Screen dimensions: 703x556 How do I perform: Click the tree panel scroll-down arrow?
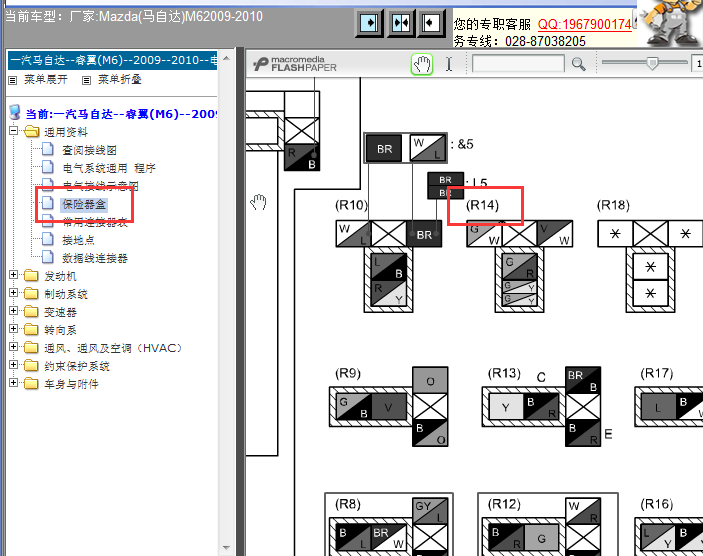(226, 547)
